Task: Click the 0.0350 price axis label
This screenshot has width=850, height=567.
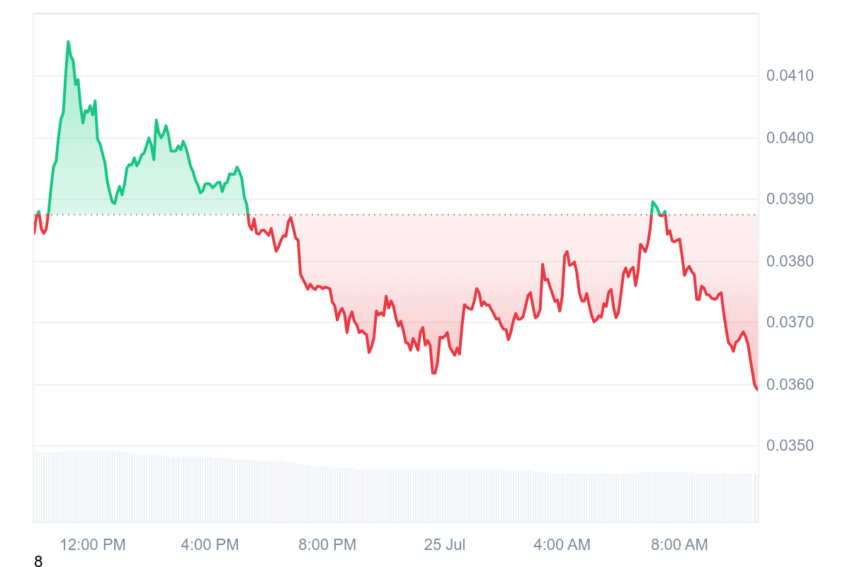Action: (x=790, y=446)
